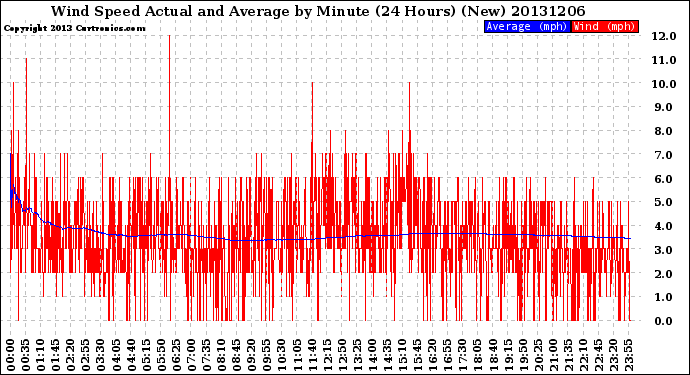Screen dimensions: 690x375
Task: Click the 11.0 y-axis label
Action: [x=664, y=60]
